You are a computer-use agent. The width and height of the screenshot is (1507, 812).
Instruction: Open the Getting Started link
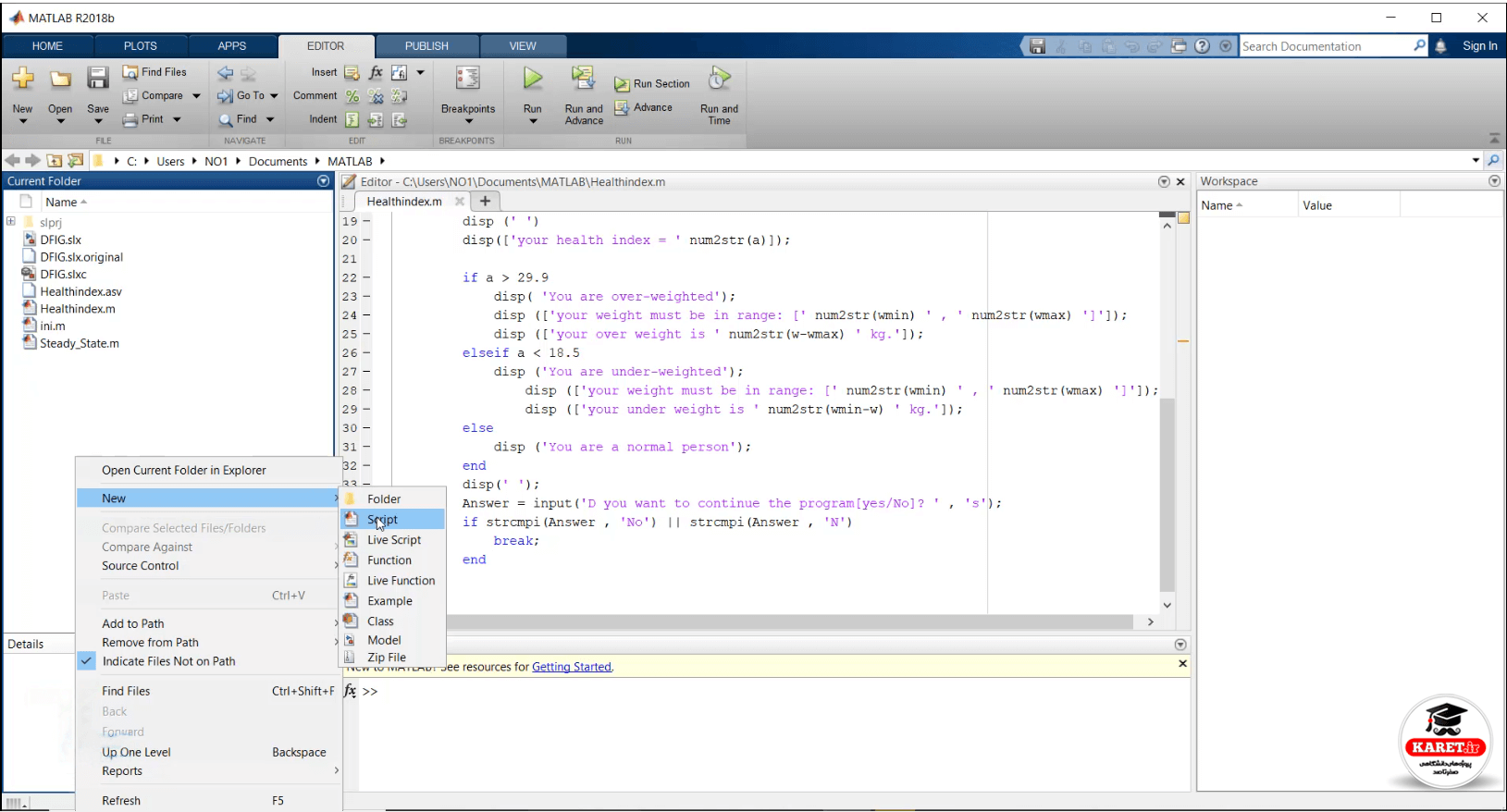[572, 667]
